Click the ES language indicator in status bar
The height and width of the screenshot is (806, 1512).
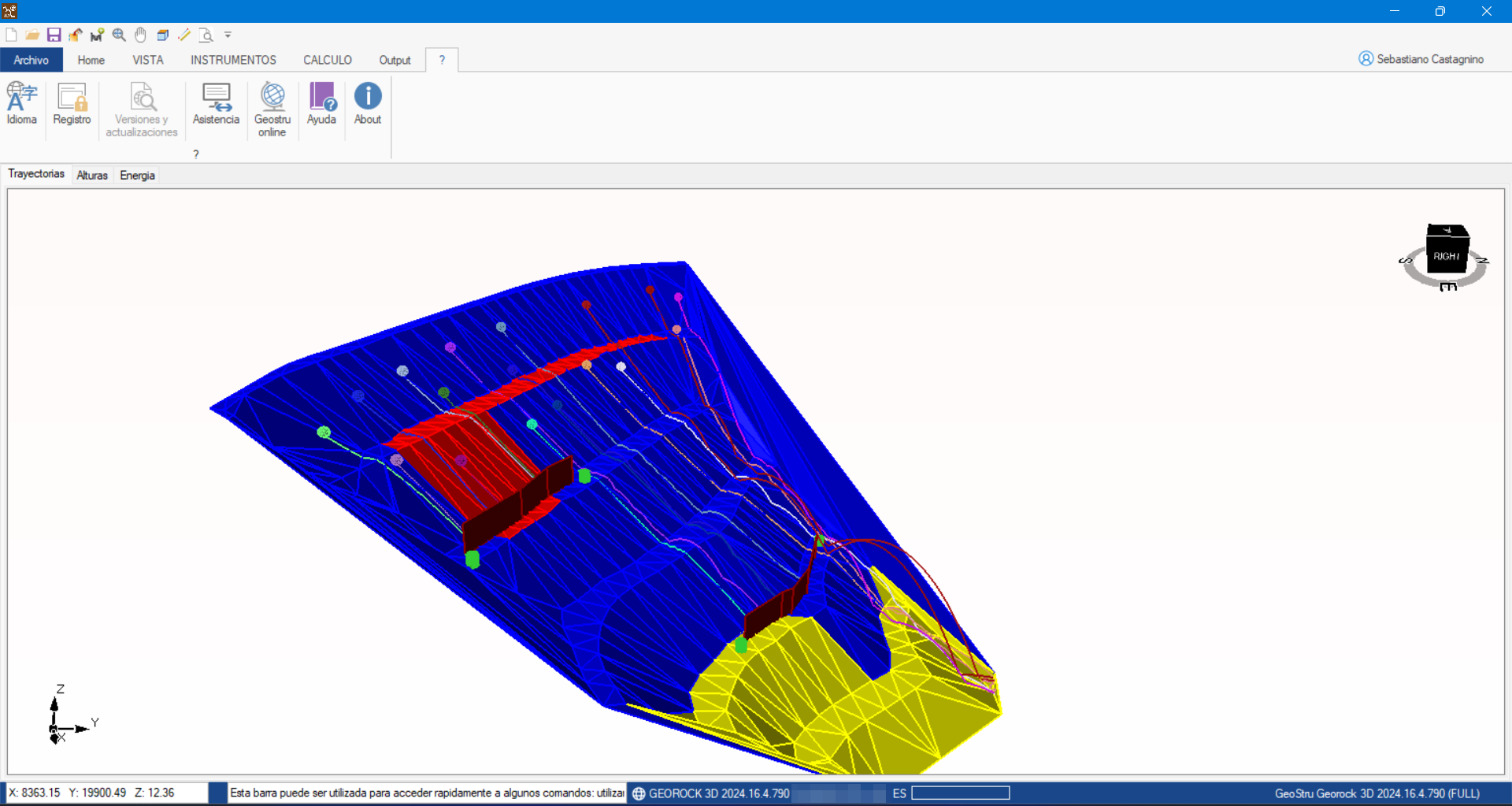click(899, 793)
